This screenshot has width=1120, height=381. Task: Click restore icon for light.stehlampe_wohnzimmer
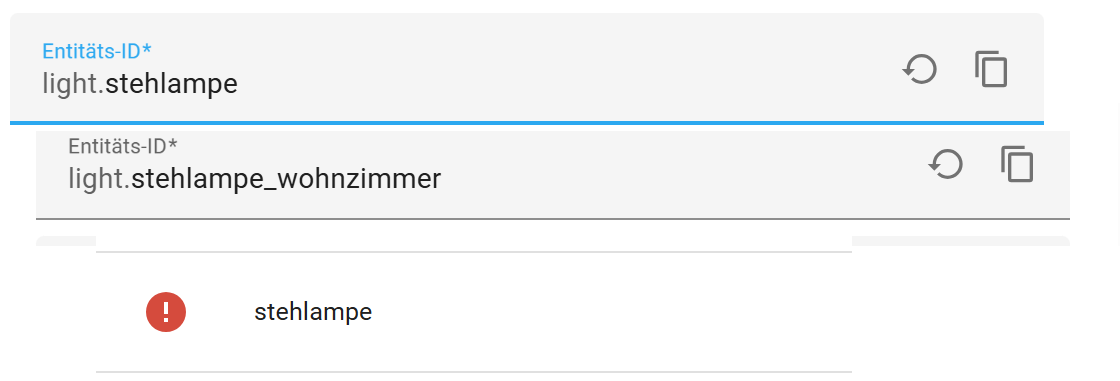pos(946,164)
